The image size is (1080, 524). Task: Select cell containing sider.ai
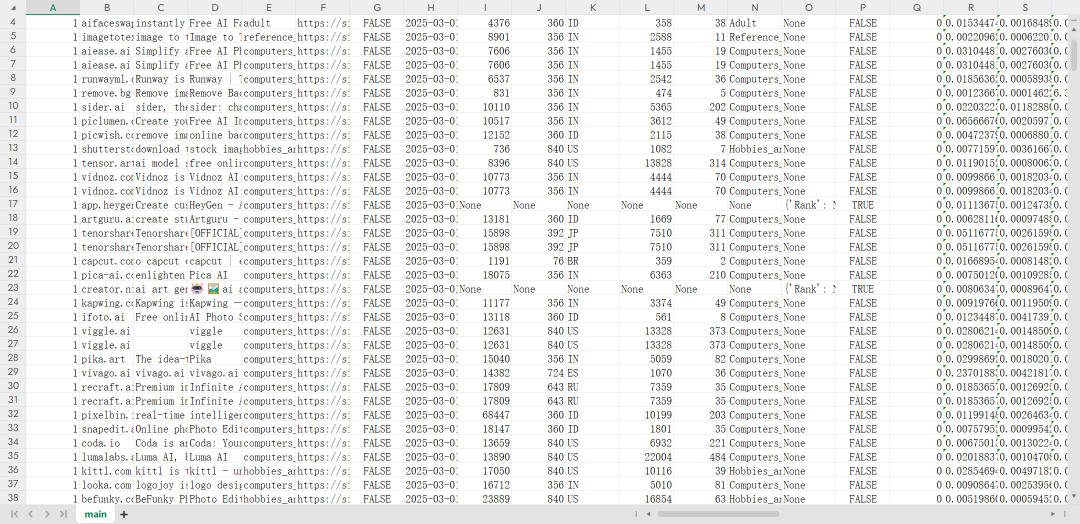(107, 107)
